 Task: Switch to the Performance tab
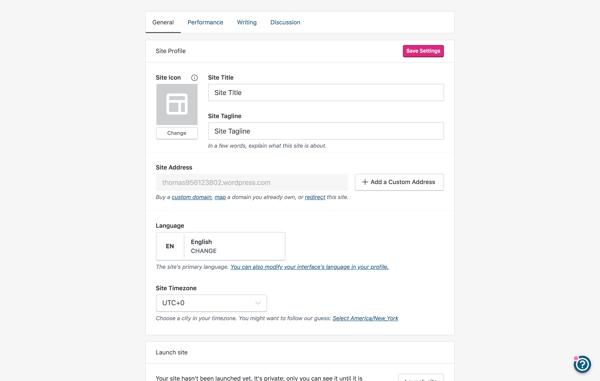pos(205,22)
